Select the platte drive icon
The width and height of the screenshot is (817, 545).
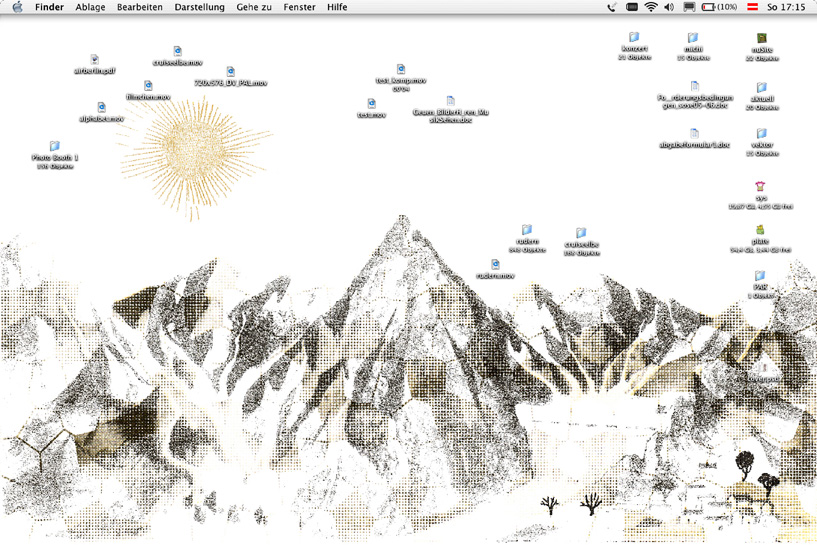(761, 231)
